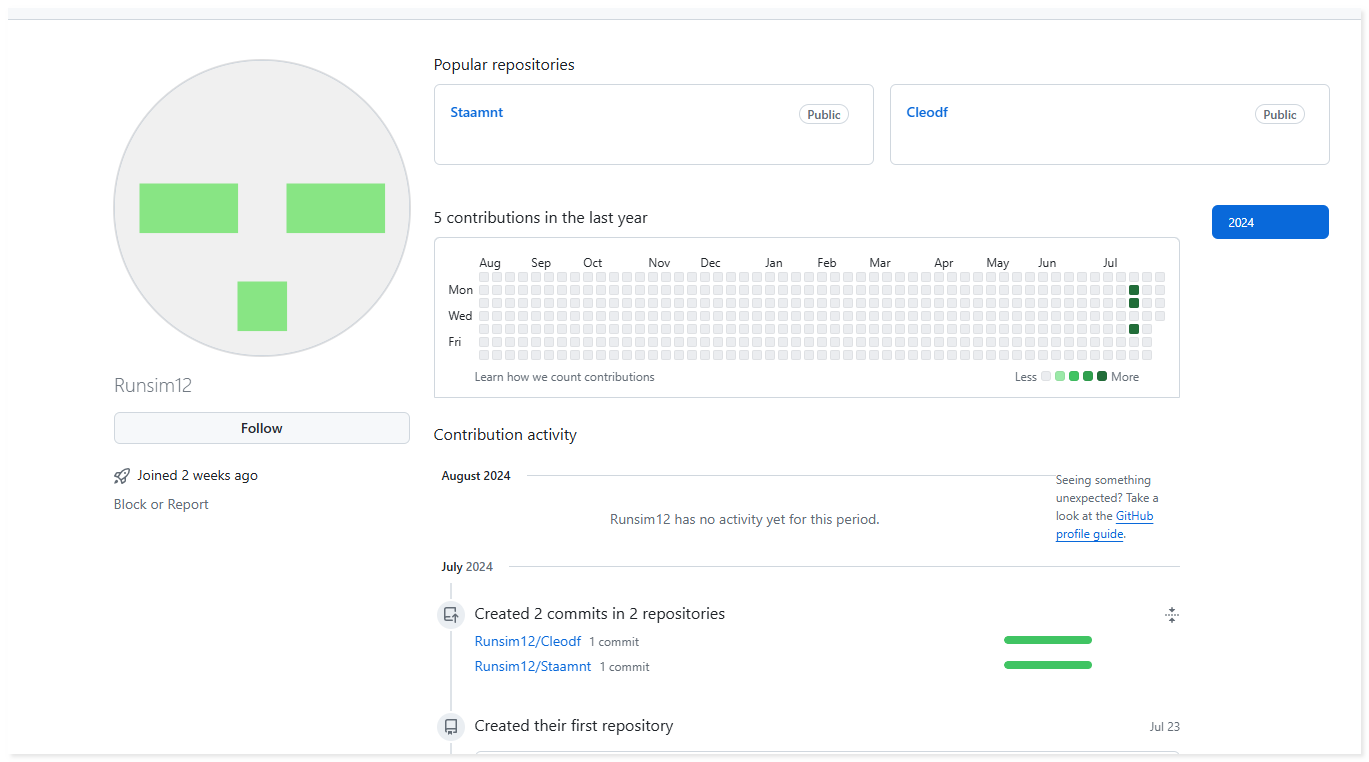The image size is (1369, 762).
Task: Click Learn how we count contributions
Action: [x=564, y=377]
